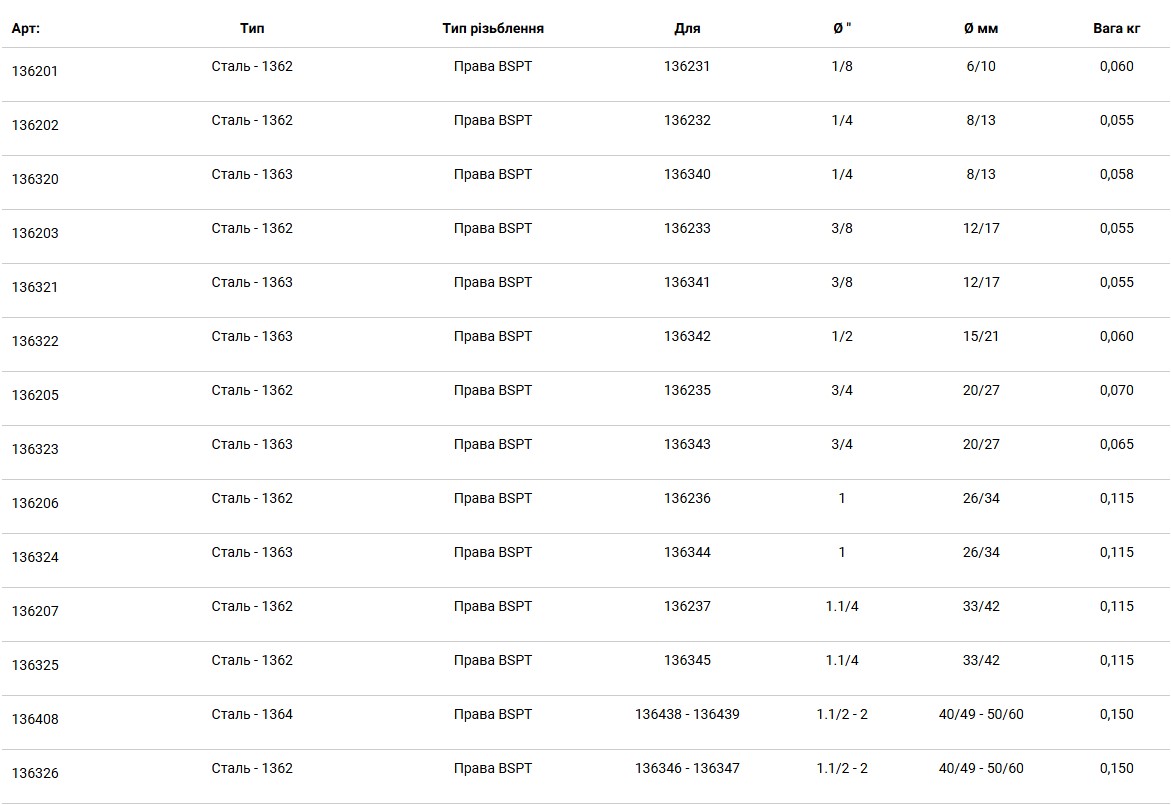Click article number 136322

tap(34, 341)
